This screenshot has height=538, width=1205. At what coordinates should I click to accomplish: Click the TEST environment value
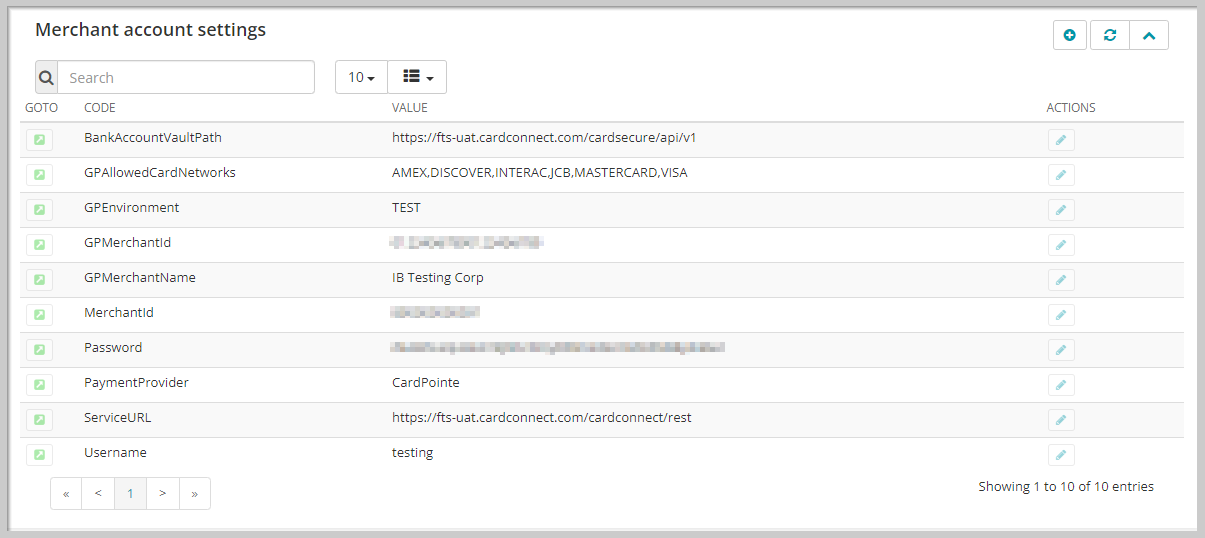tap(406, 207)
